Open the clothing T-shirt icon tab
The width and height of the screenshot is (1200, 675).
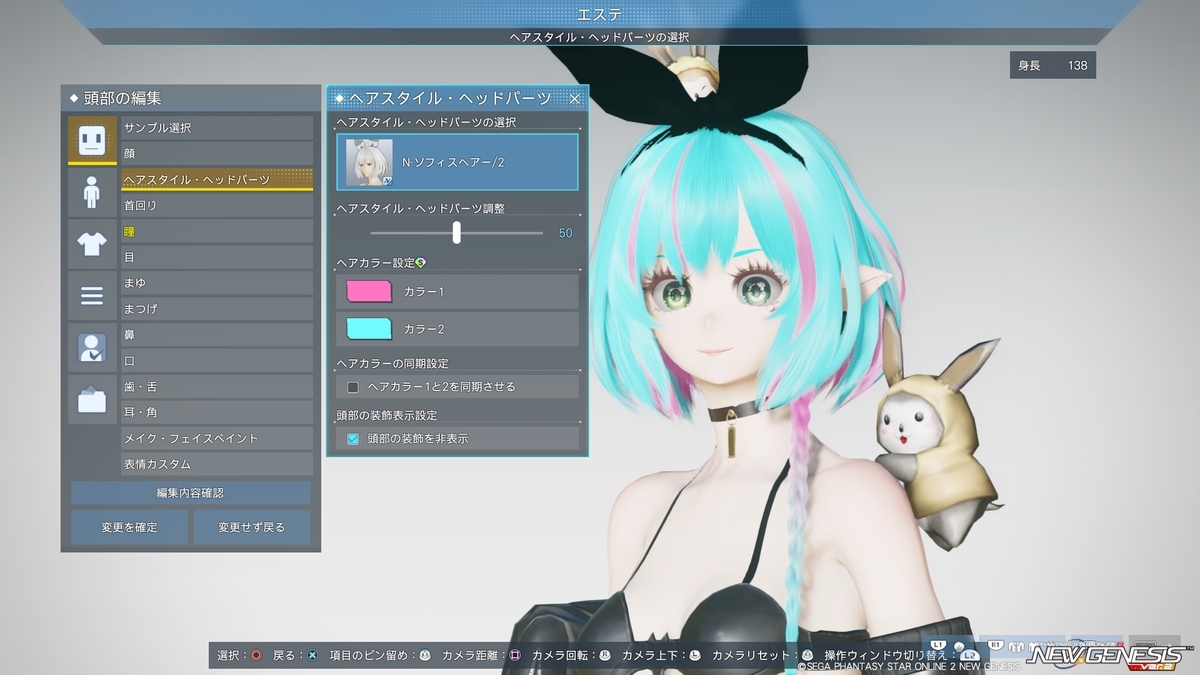(x=92, y=244)
